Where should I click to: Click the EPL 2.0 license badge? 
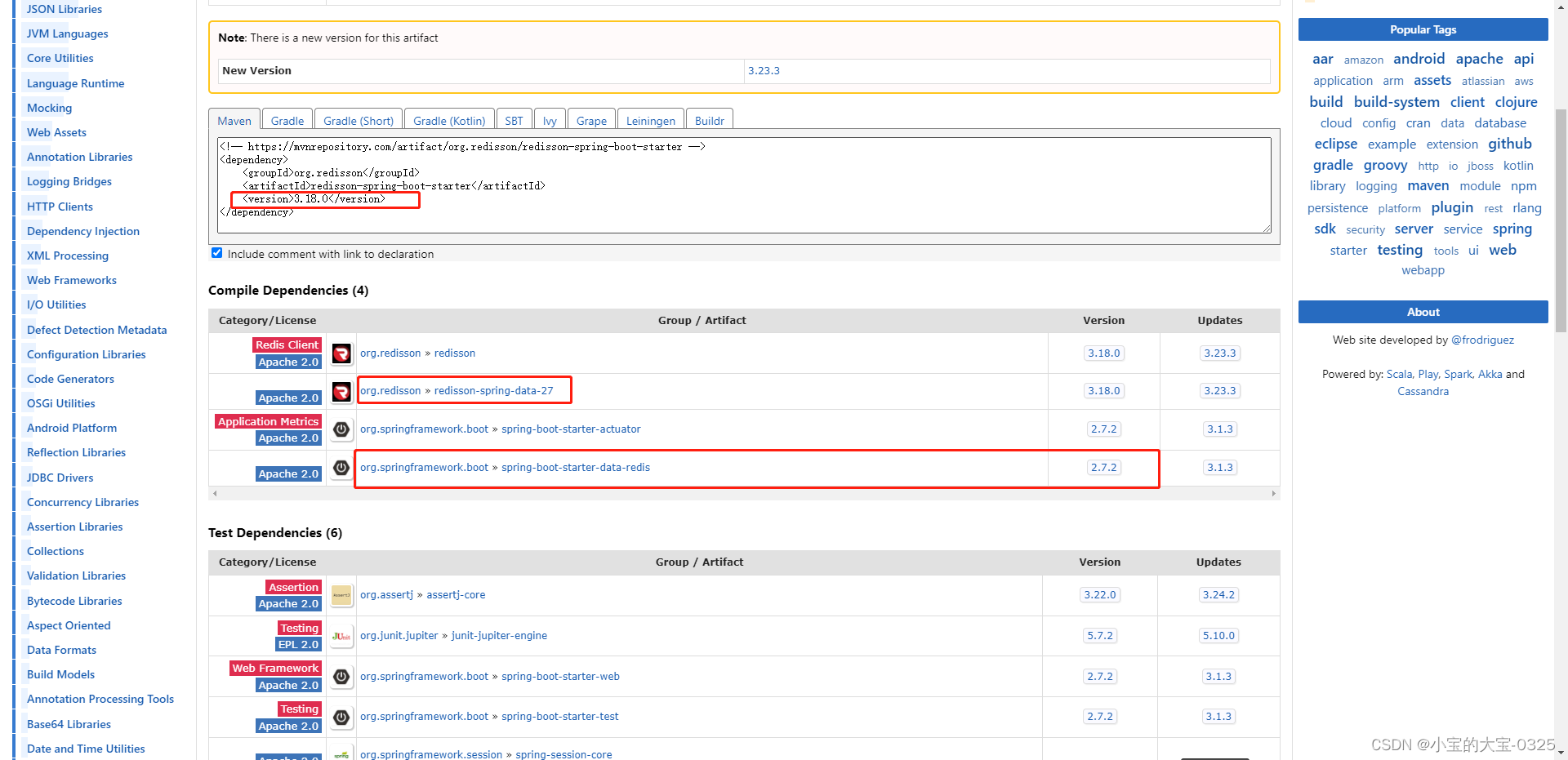pyautogui.click(x=298, y=645)
